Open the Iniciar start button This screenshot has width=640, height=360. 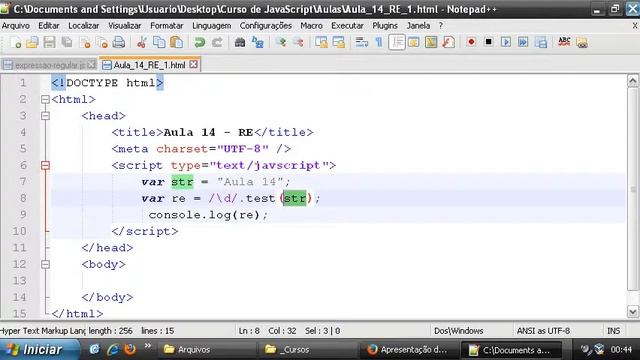point(39,350)
